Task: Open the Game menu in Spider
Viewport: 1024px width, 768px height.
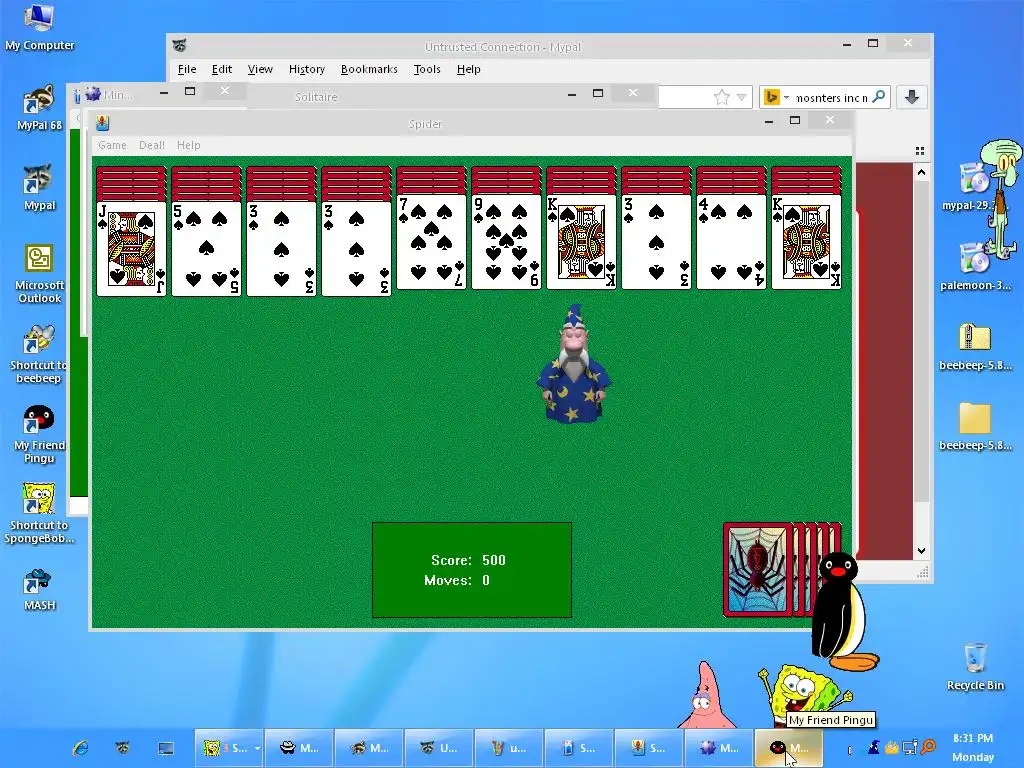Action: [x=112, y=145]
